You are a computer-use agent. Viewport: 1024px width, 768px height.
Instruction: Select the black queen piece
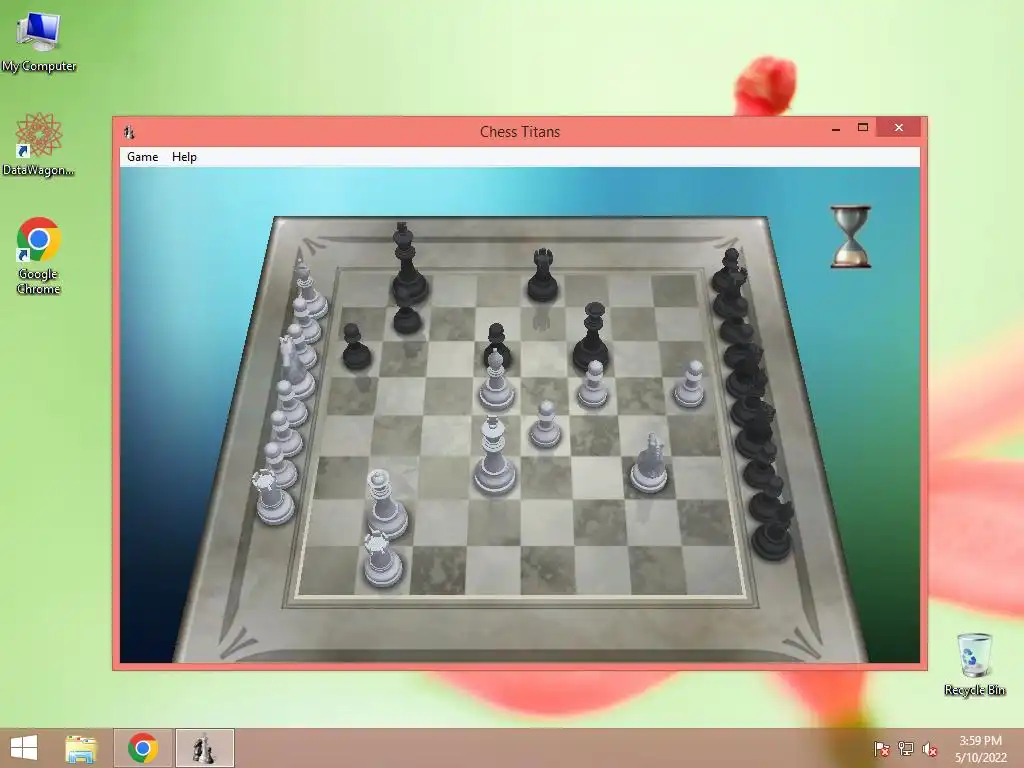[592, 338]
